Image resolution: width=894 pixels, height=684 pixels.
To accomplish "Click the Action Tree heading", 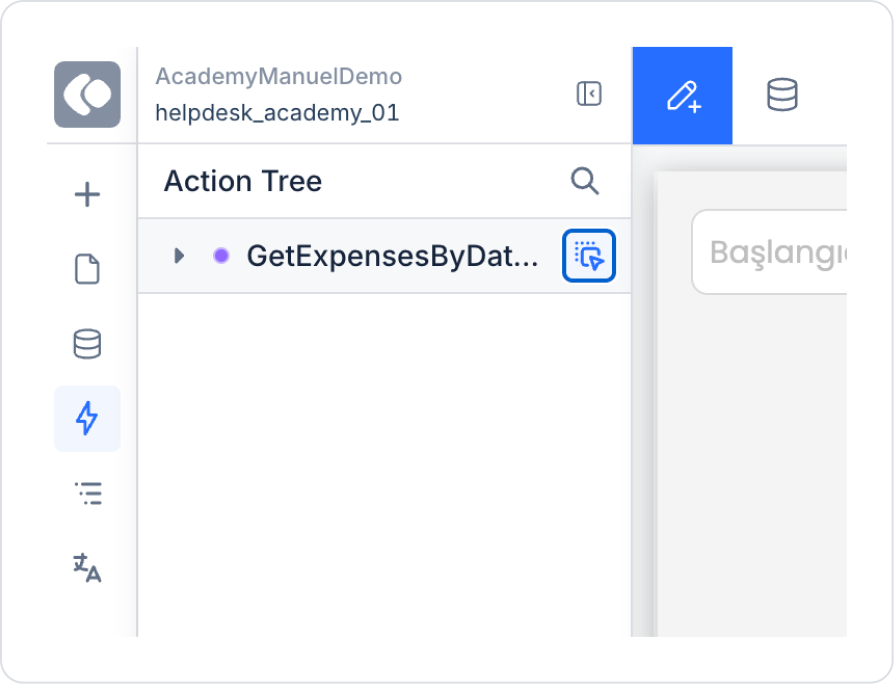I will pyautogui.click(x=243, y=181).
